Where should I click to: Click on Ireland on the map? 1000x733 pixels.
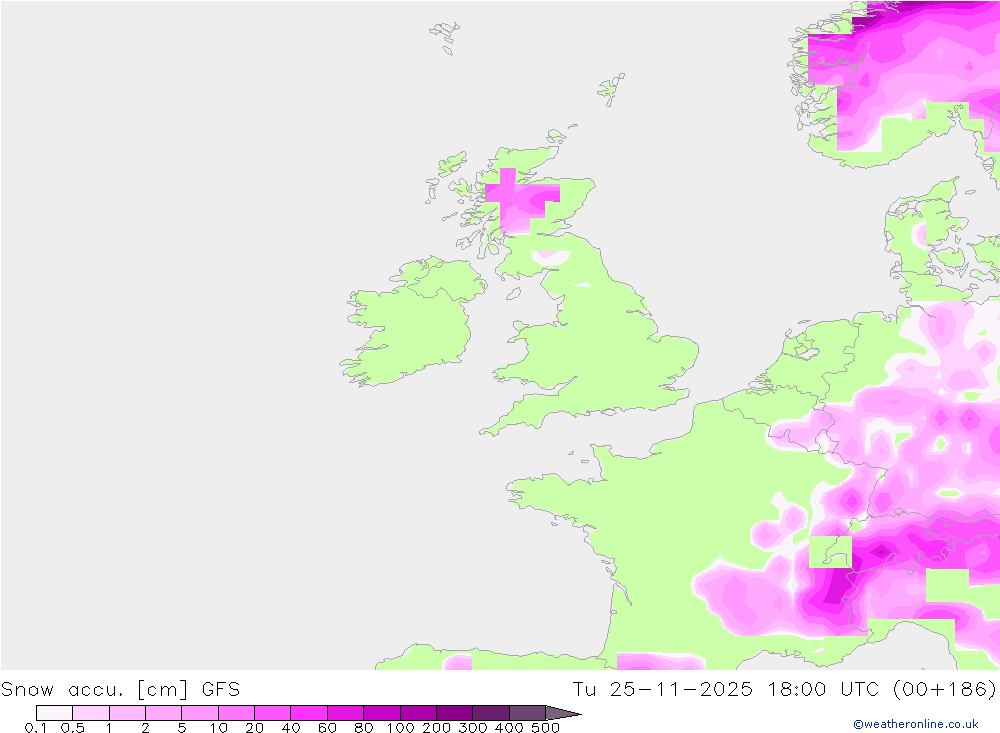(x=413, y=322)
